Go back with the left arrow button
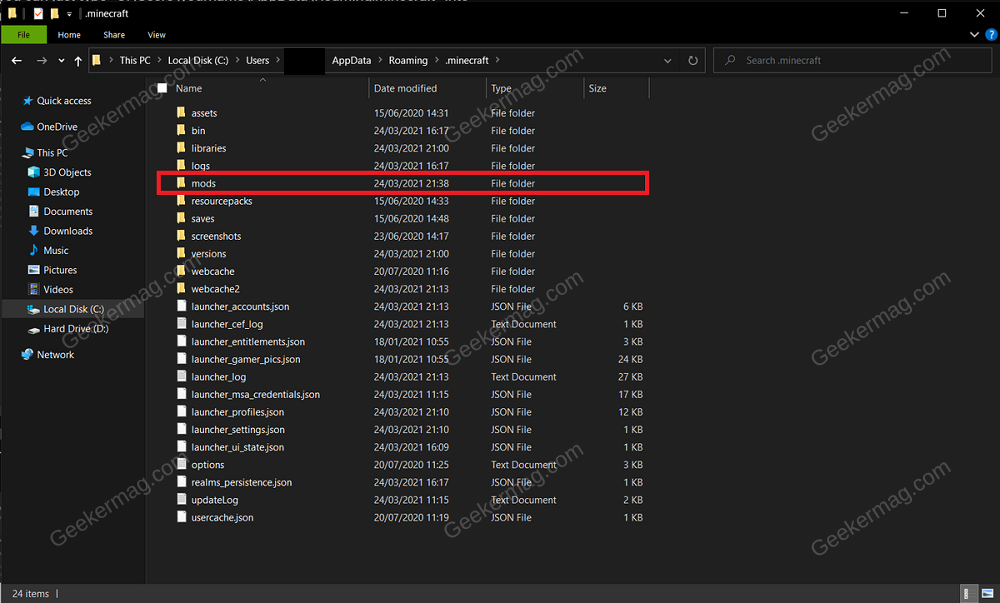 coord(17,61)
